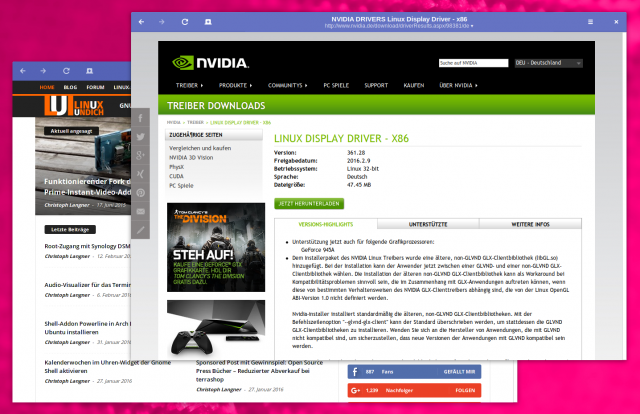640x414 pixels.
Task: Click the ZUGEHÖRIGE SEITEN sidebar header
Action: click(213, 135)
